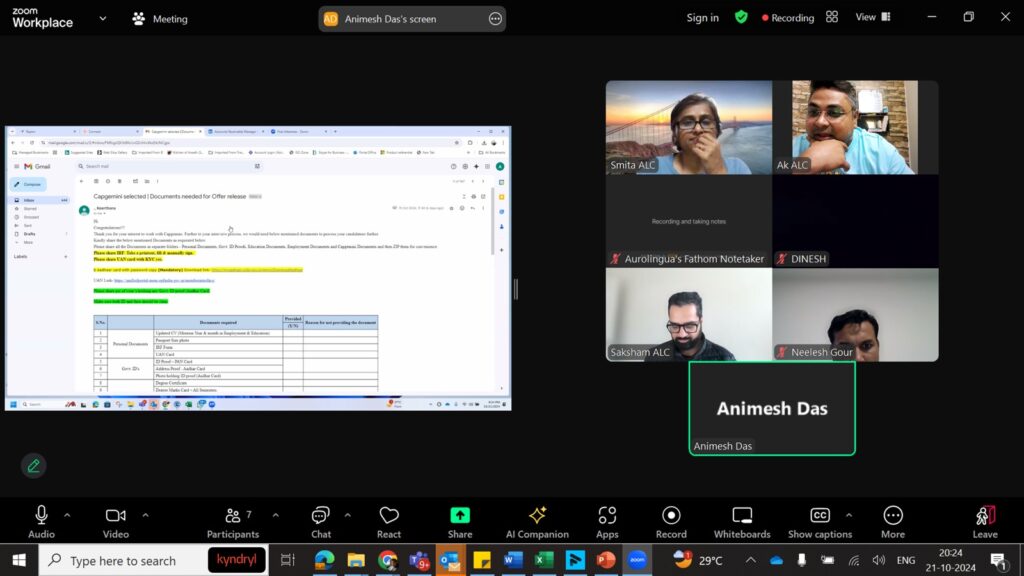Viewport: 1024px width, 576px height.
Task: Start sharing with Share button
Action: click(x=460, y=521)
